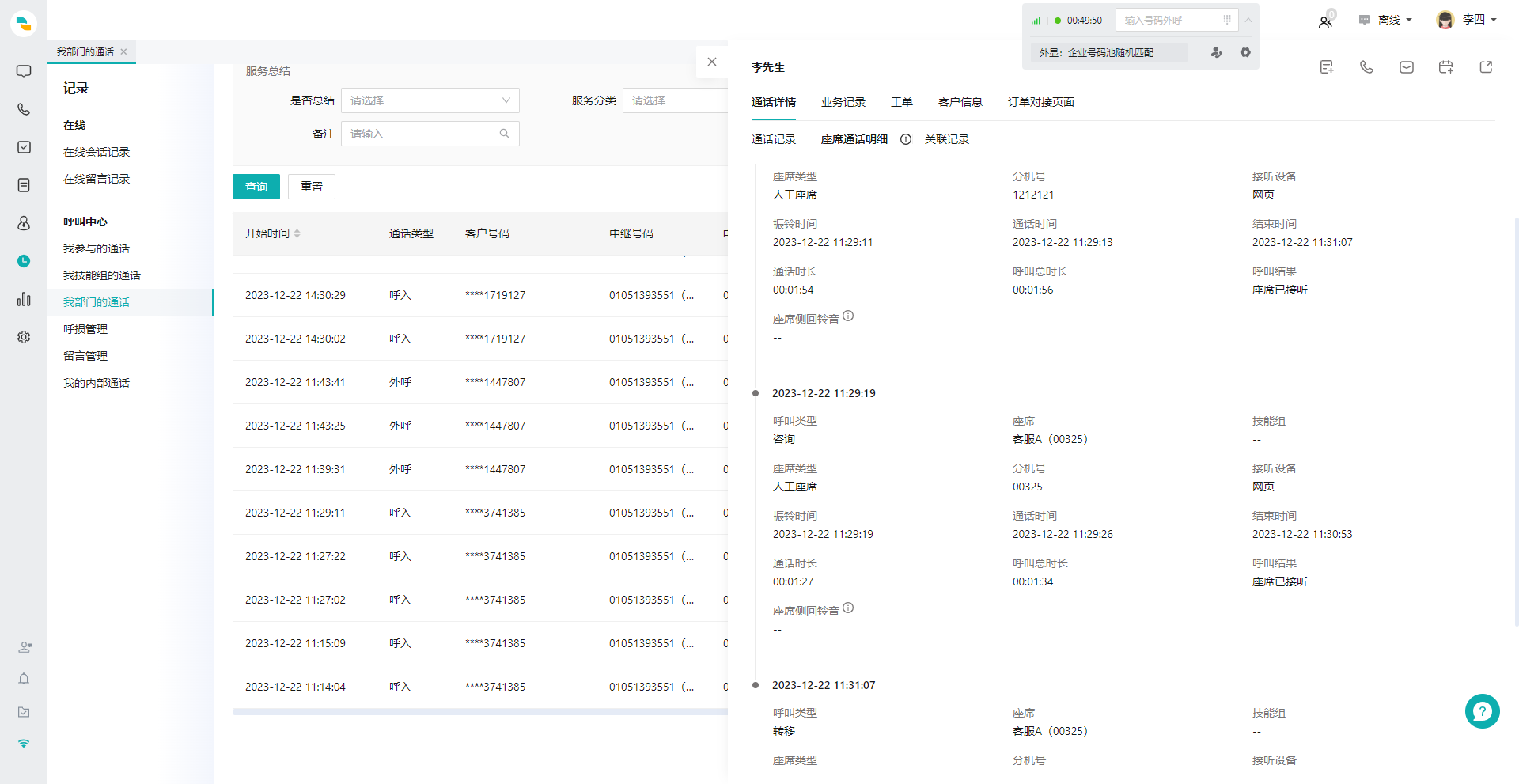Viewport: 1519px width, 784px height.
Task: Open the records clock sidebar icon
Action: 24,261
